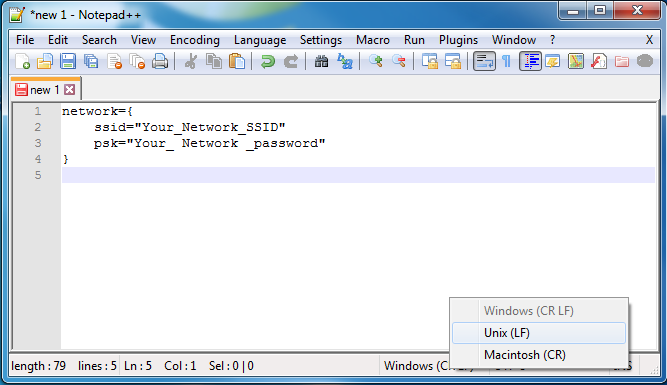Image resolution: width=667 pixels, height=385 pixels.
Task: Open Folder as Workspace icon
Action: pos(621,61)
